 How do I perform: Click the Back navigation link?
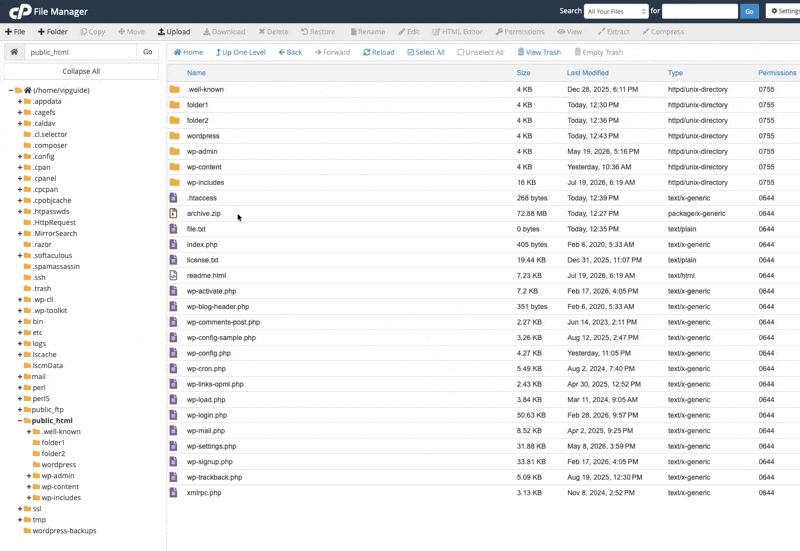[290, 52]
